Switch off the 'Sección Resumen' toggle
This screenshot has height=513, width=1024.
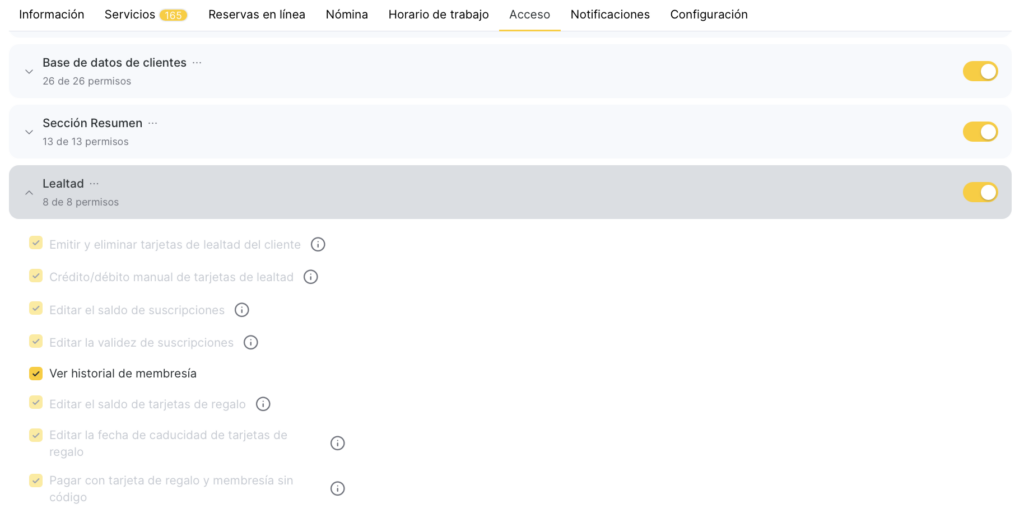pyautogui.click(x=980, y=132)
